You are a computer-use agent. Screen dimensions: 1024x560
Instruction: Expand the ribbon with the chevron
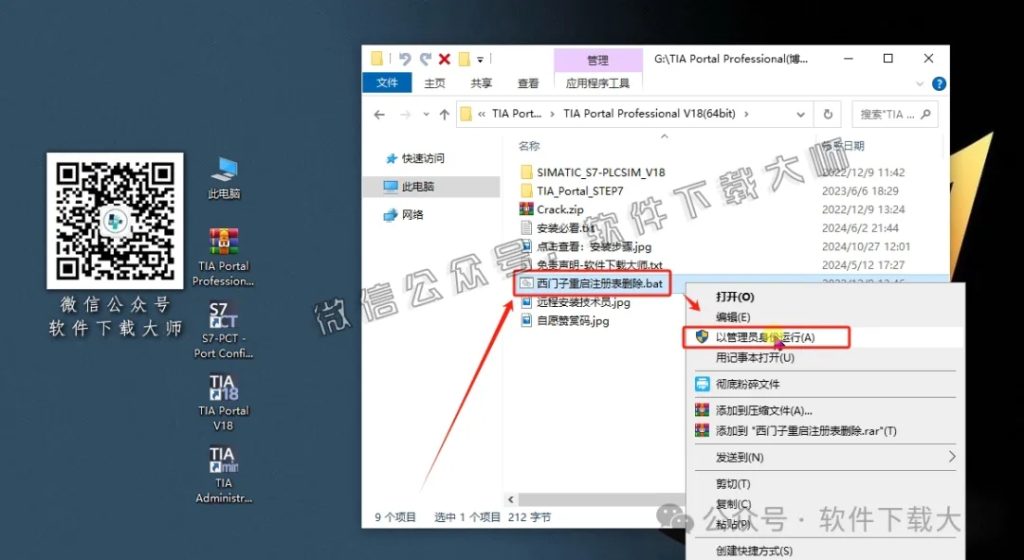coord(920,84)
